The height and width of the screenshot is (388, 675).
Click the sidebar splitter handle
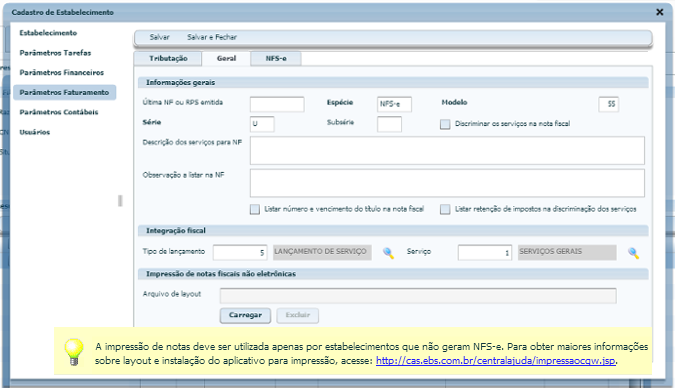(120, 201)
